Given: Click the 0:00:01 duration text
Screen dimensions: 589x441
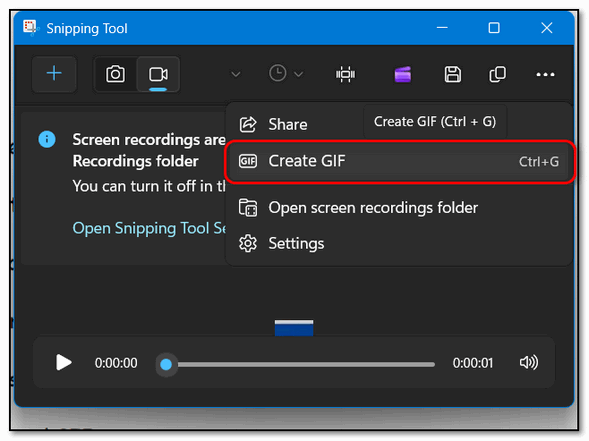Looking at the screenshot, I should click(473, 363).
